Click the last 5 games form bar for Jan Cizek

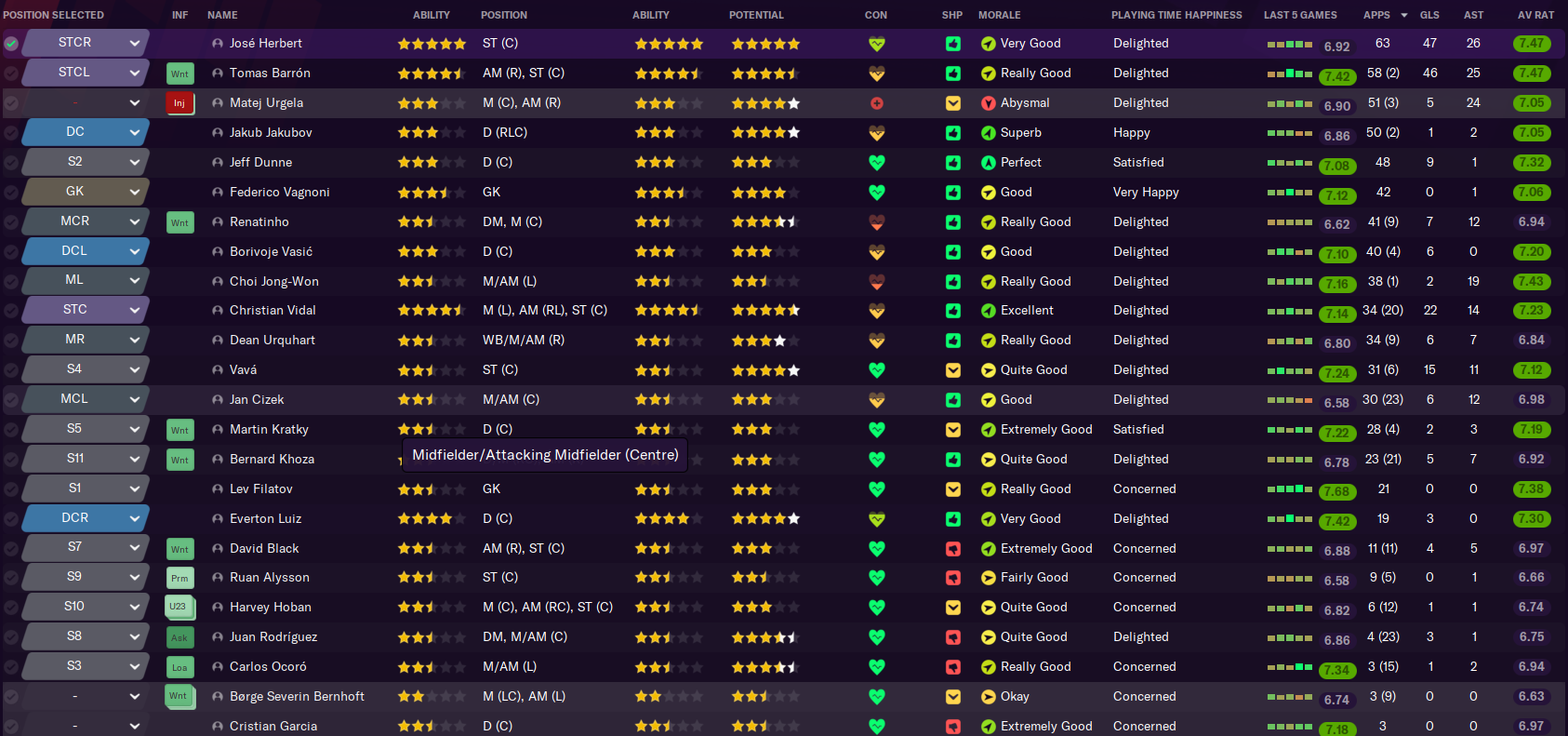[x=1290, y=401]
